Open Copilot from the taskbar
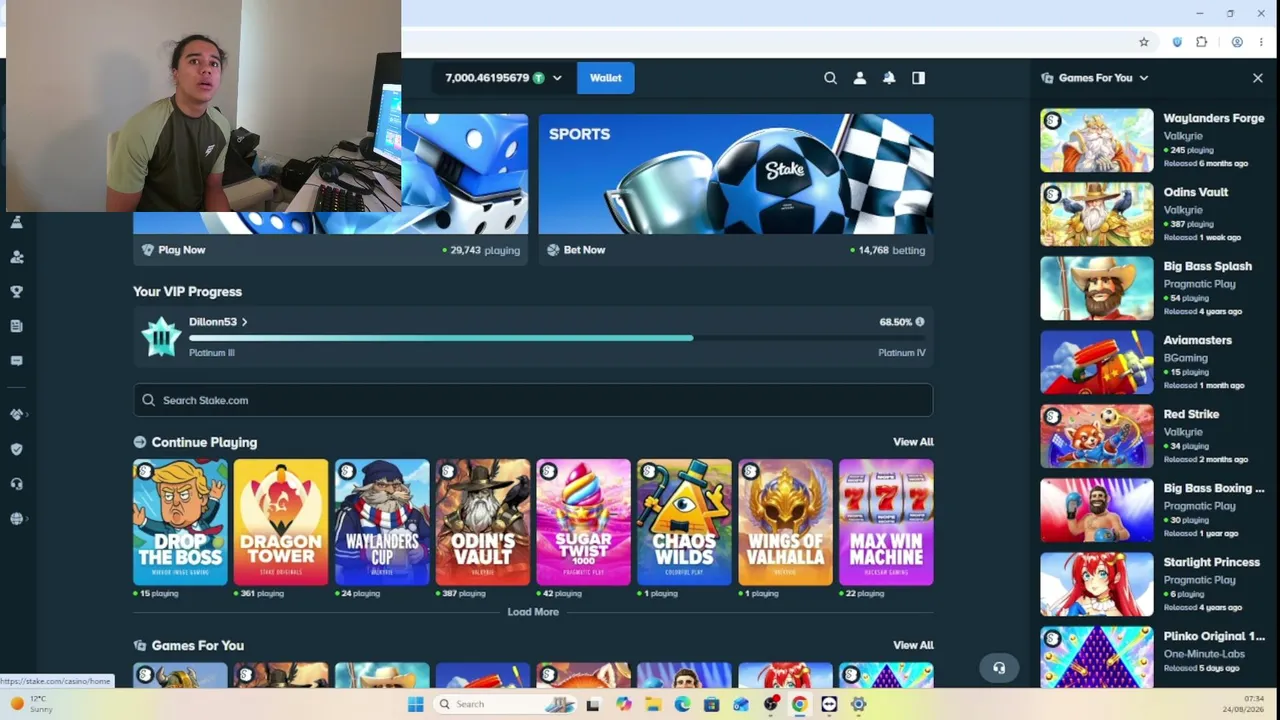Image resolution: width=1280 pixels, height=720 pixels. pos(624,704)
